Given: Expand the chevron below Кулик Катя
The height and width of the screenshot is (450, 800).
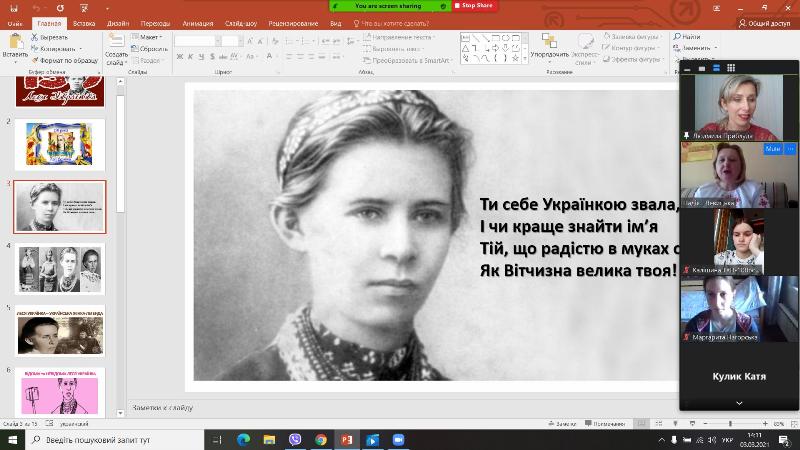Looking at the screenshot, I should tap(739, 402).
